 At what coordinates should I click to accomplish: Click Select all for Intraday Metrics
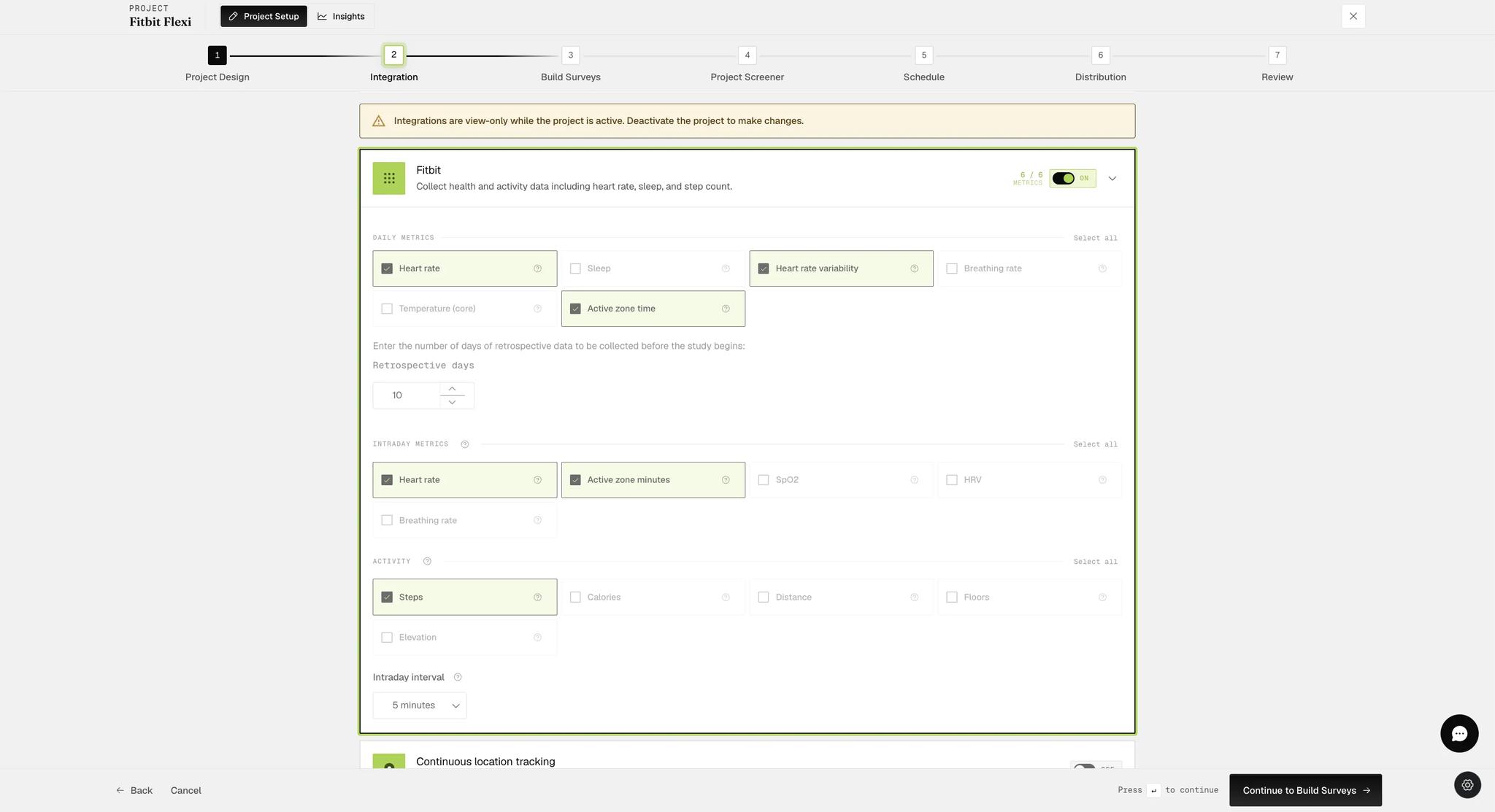click(x=1095, y=444)
